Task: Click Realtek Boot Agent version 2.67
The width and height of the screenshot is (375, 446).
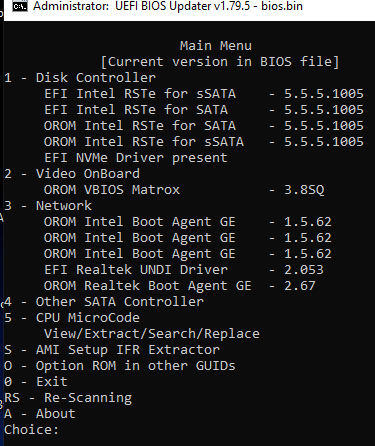Action: tap(300, 286)
